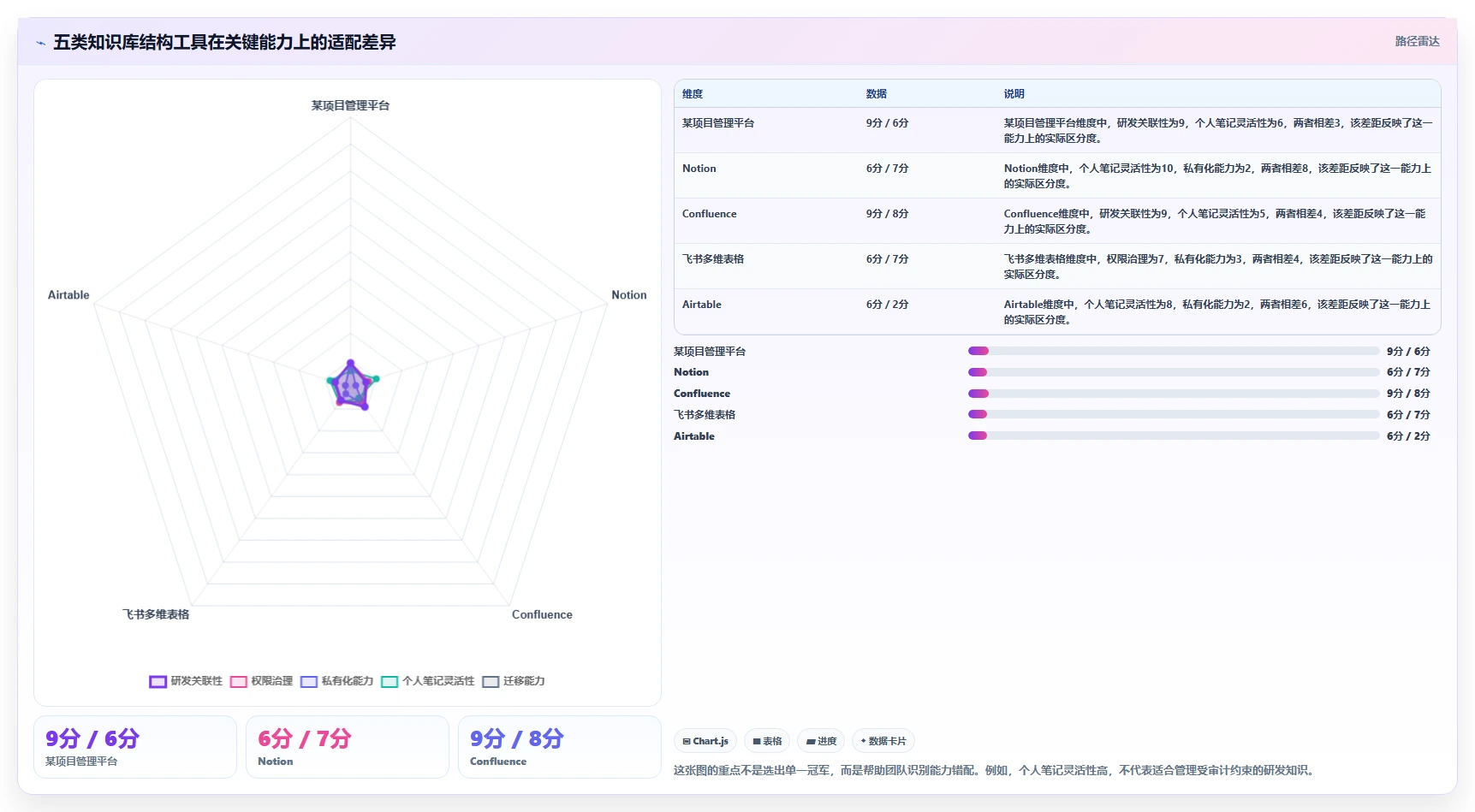The width and height of the screenshot is (1475, 812).
Task: Select the Airtable table row cell
Action: [x=702, y=305]
